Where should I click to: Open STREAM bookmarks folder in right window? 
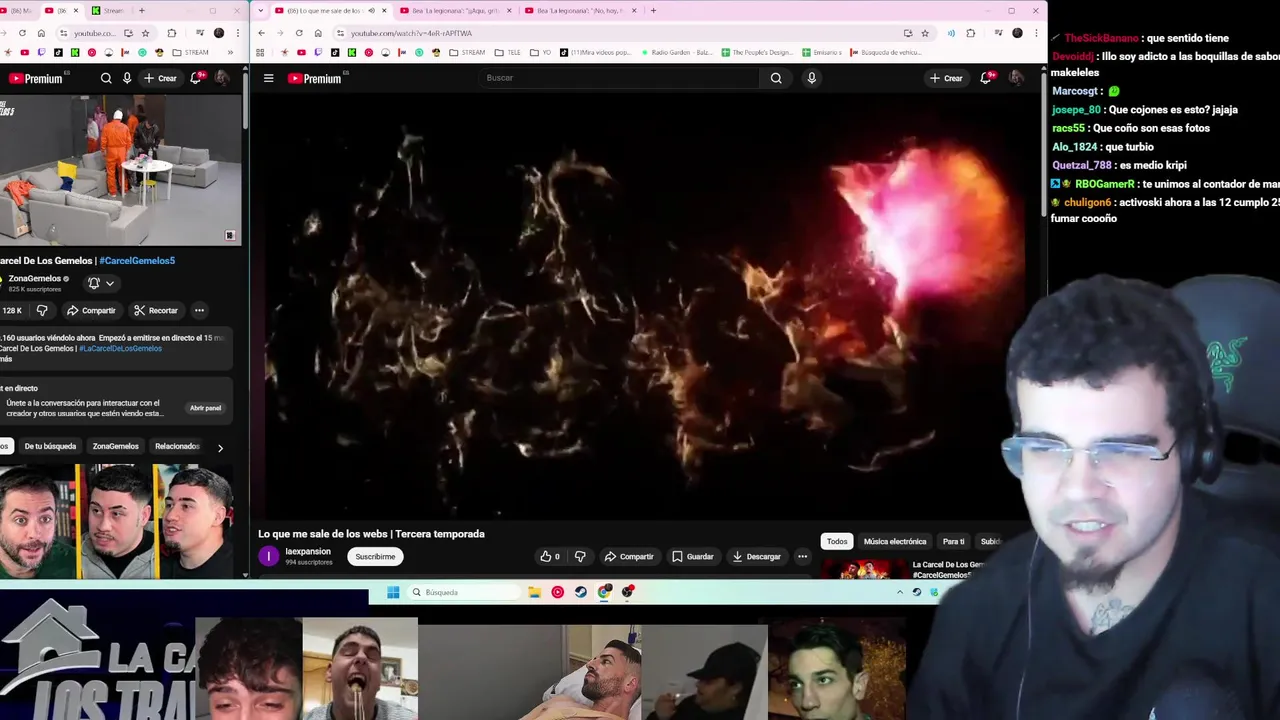pyautogui.click(x=467, y=52)
